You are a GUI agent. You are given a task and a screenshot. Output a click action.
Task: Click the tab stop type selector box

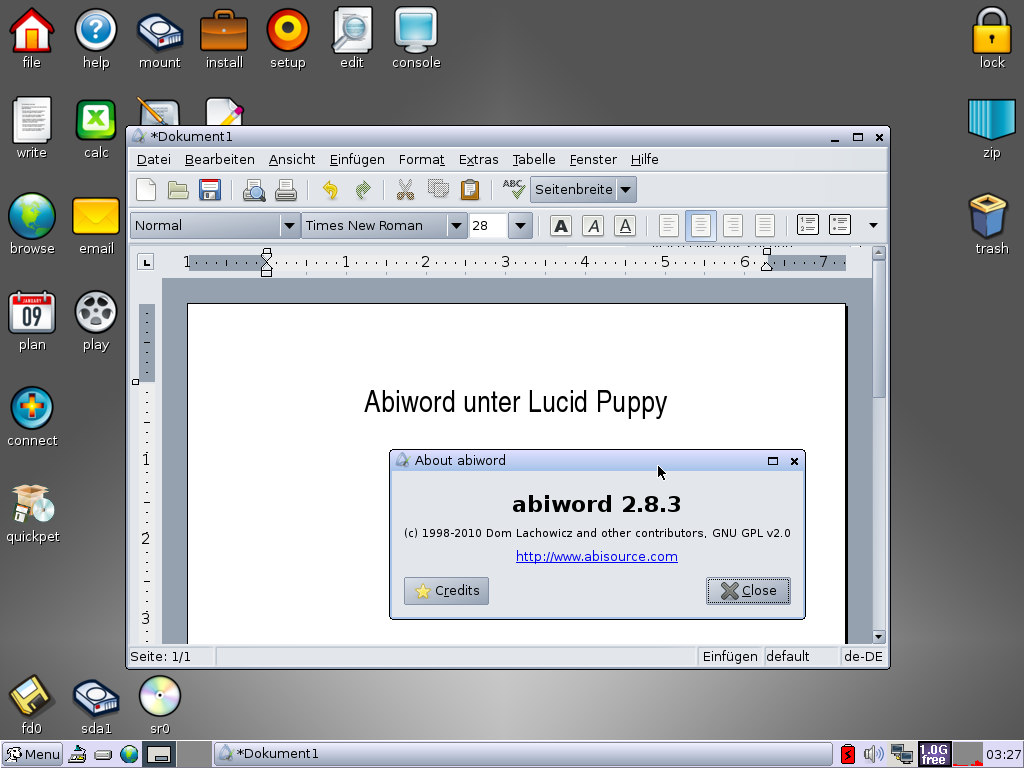pyautogui.click(x=146, y=263)
